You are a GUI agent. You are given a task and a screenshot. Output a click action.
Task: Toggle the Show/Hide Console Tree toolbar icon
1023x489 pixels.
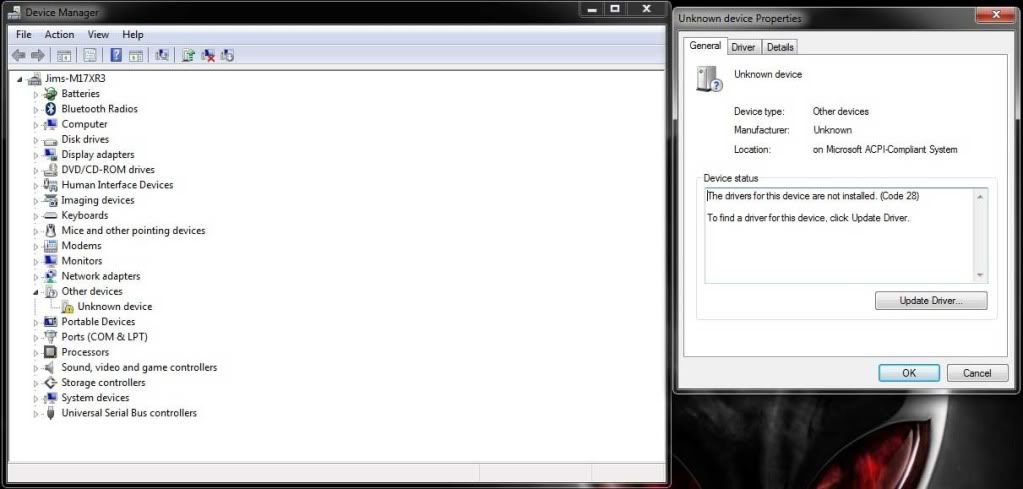click(x=64, y=55)
